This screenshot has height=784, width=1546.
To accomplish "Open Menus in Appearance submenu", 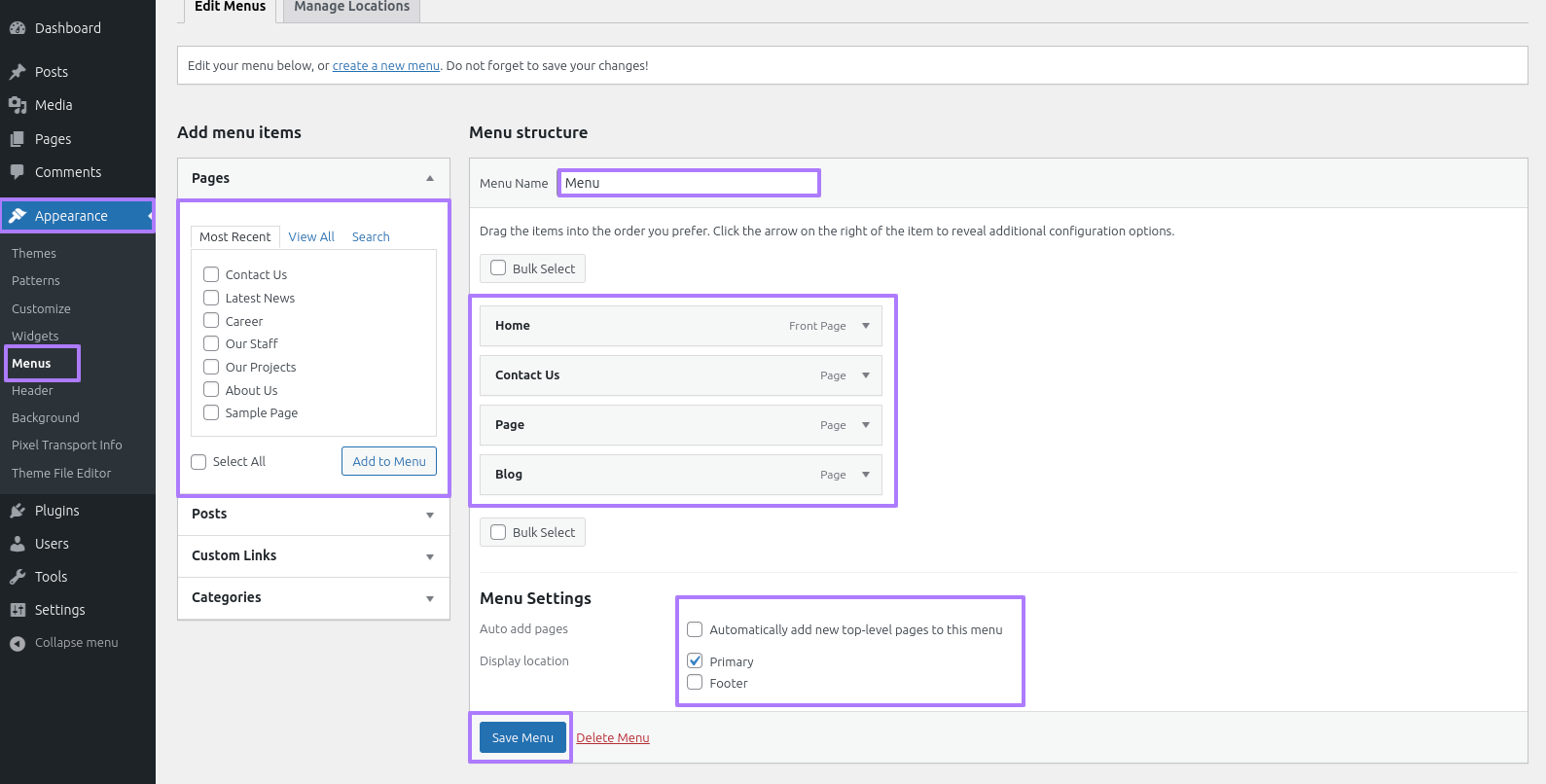I will (x=31, y=364).
